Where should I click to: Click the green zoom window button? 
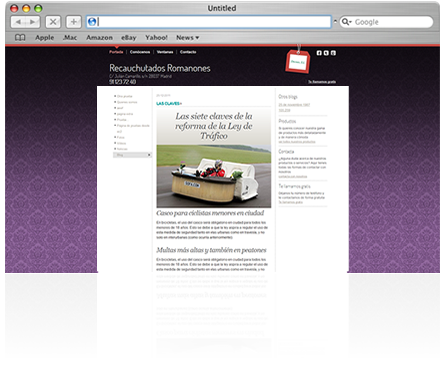coord(38,8)
